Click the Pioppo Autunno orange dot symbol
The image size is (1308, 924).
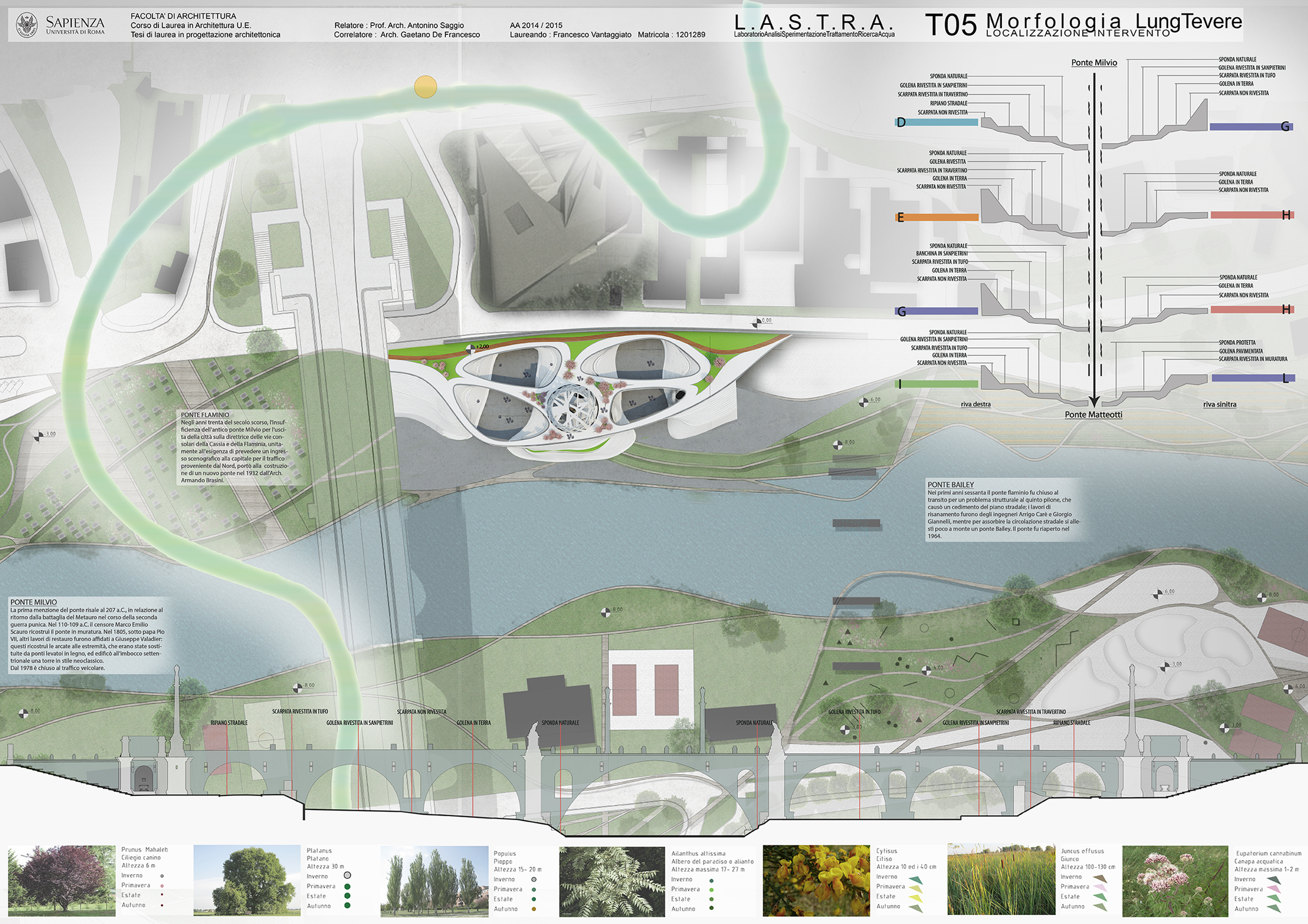tap(534, 909)
